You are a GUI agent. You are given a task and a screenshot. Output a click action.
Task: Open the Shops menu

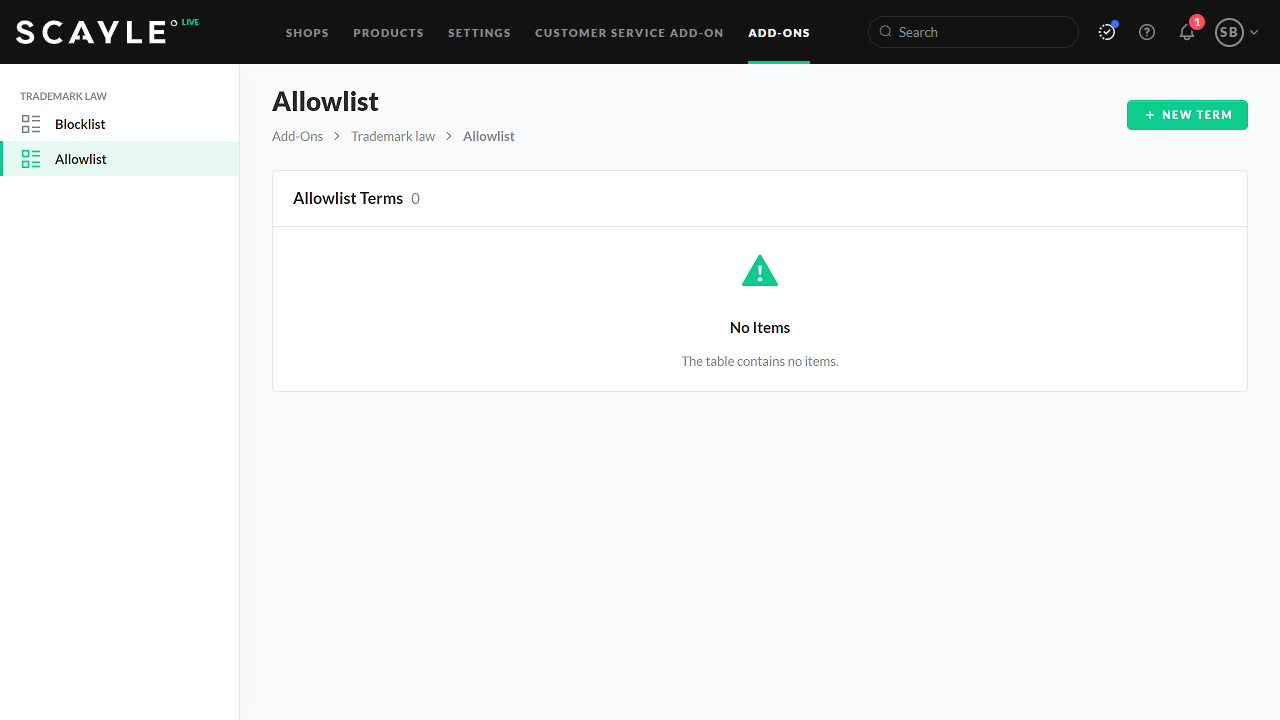[307, 33]
